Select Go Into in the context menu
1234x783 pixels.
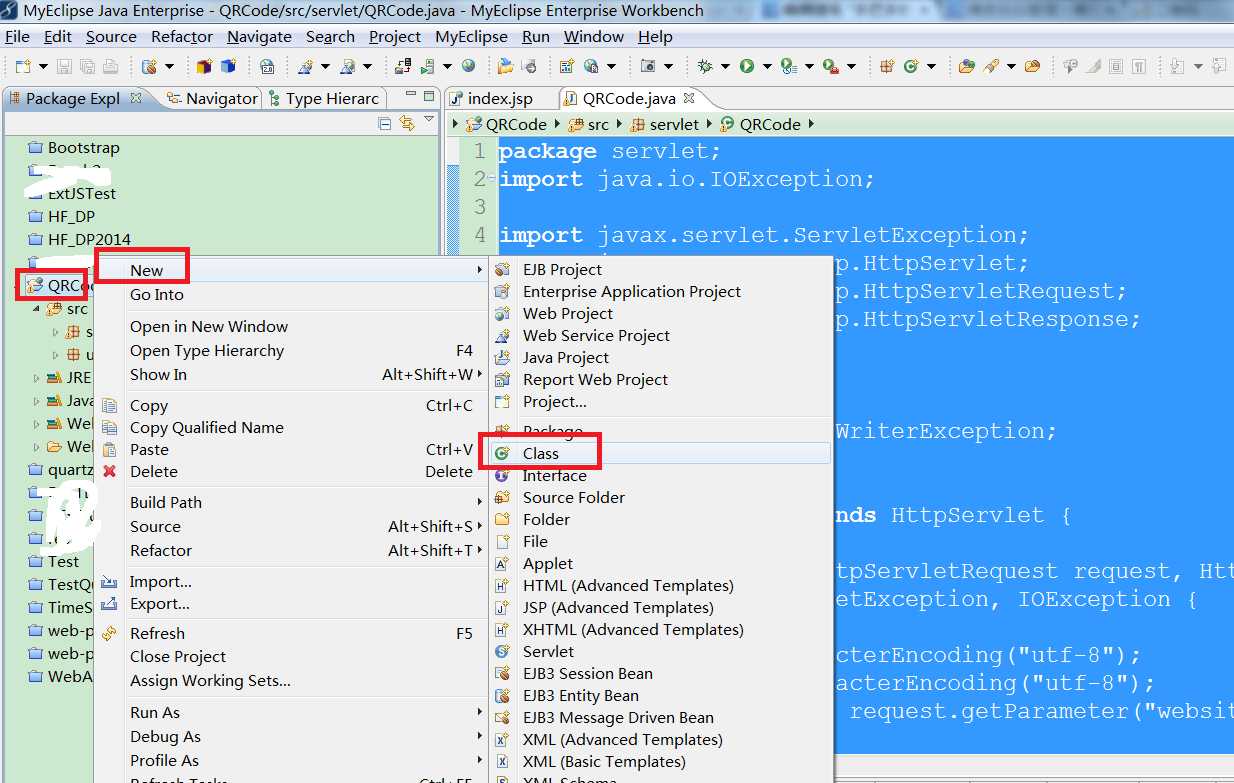coord(291,294)
